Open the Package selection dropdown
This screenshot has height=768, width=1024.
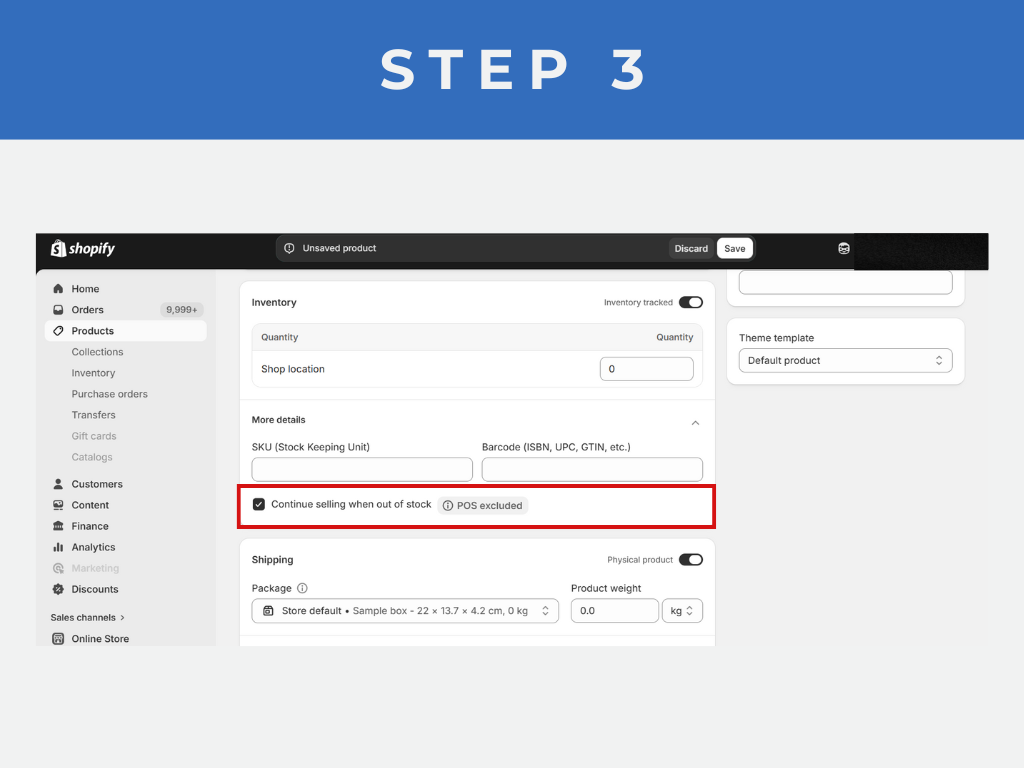coord(405,611)
